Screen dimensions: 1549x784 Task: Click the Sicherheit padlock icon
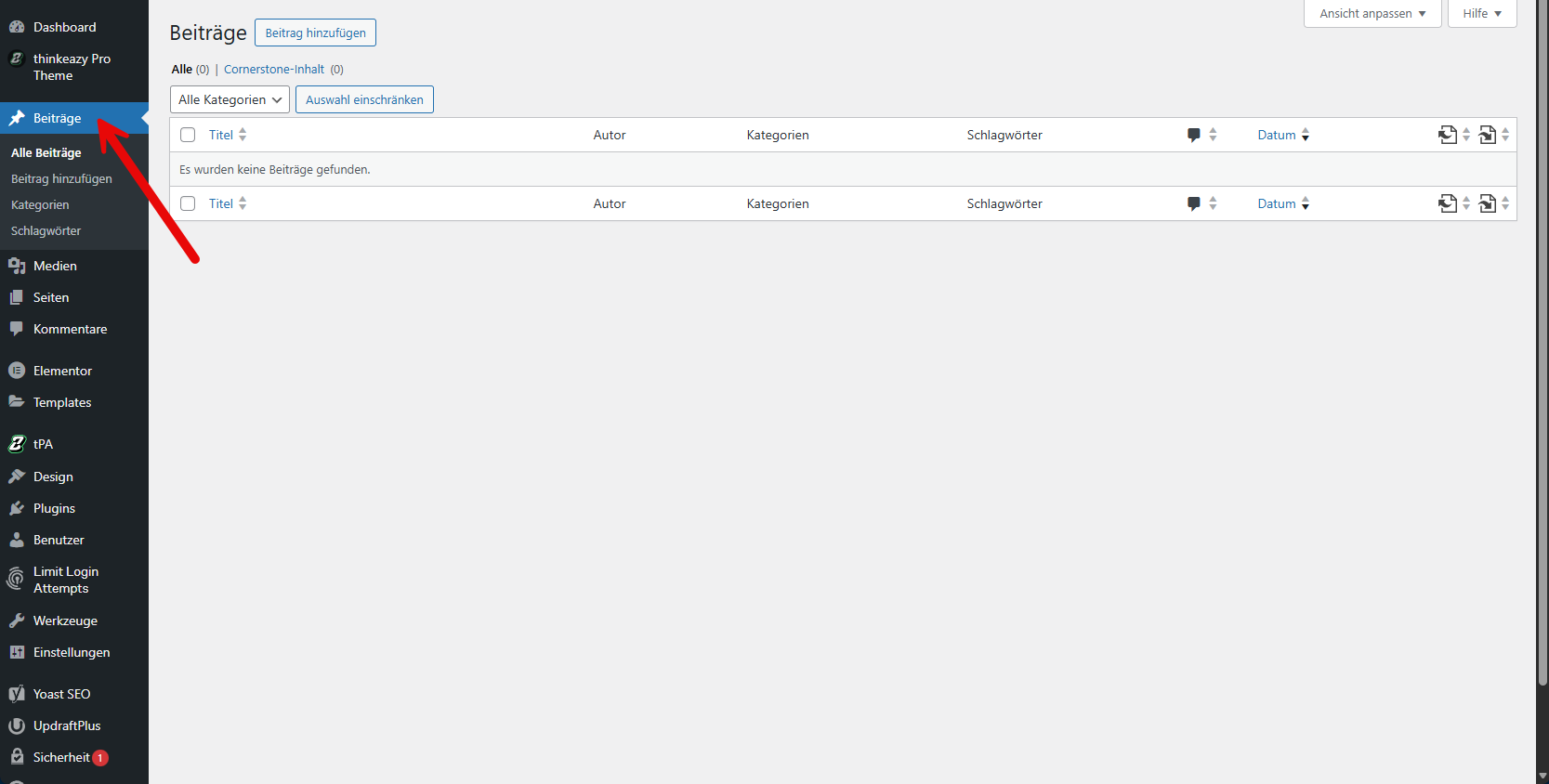[x=17, y=757]
